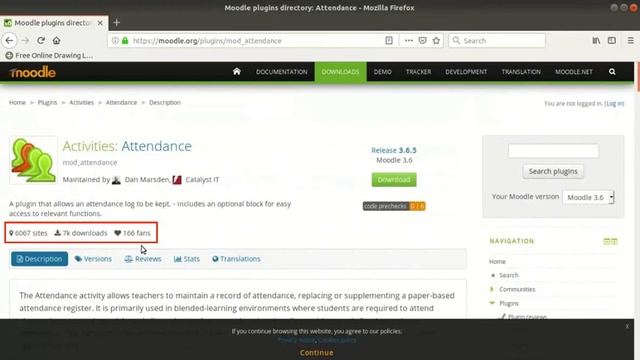
Task: Click the Moodle logo
Action: point(33,72)
